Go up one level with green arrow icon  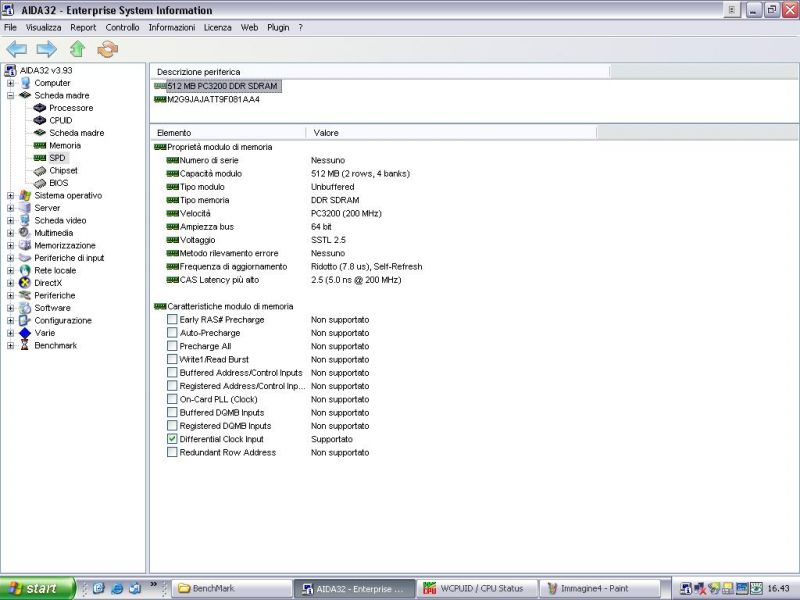(77, 49)
